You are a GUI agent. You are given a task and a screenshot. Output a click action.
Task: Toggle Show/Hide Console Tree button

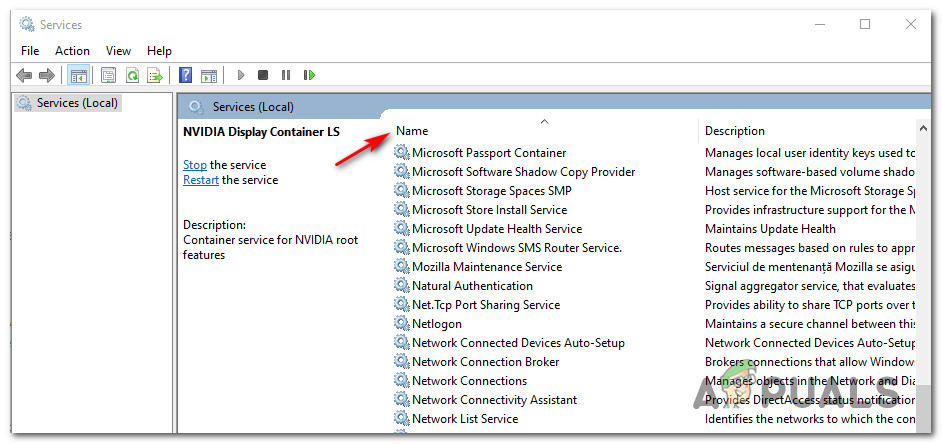pos(78,75)
